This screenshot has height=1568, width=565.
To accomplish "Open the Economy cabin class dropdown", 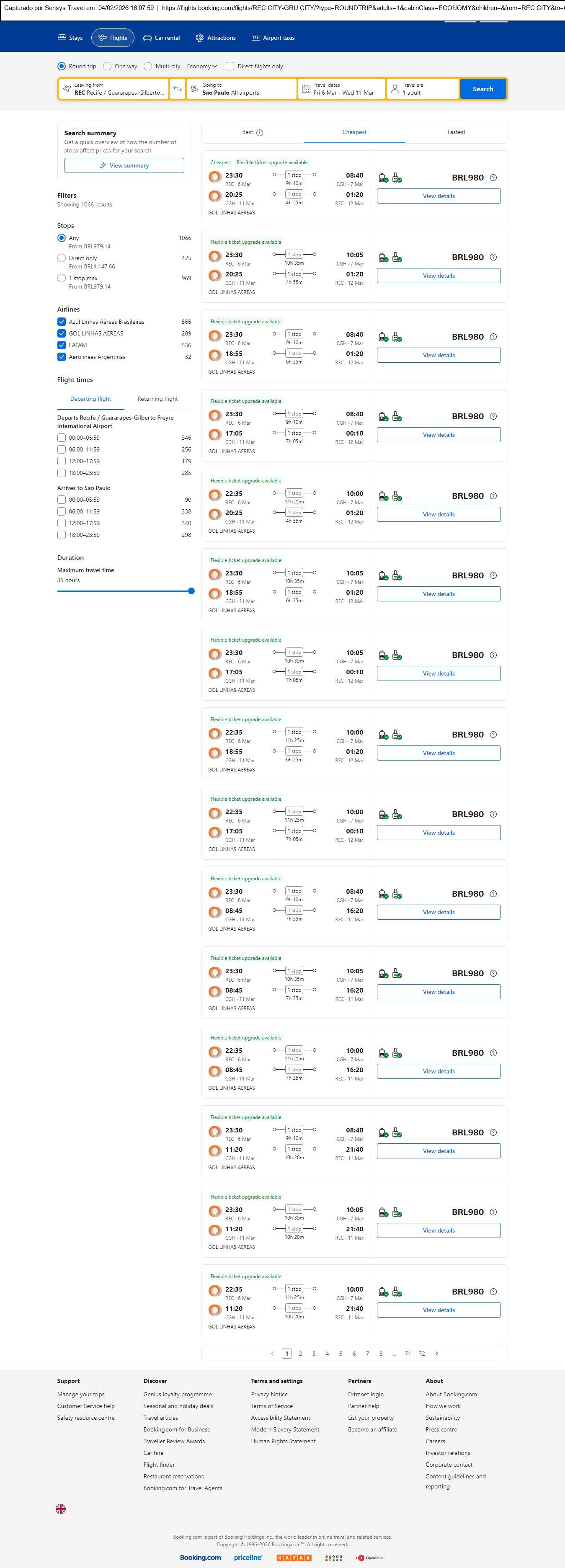I will pos(202,66).
